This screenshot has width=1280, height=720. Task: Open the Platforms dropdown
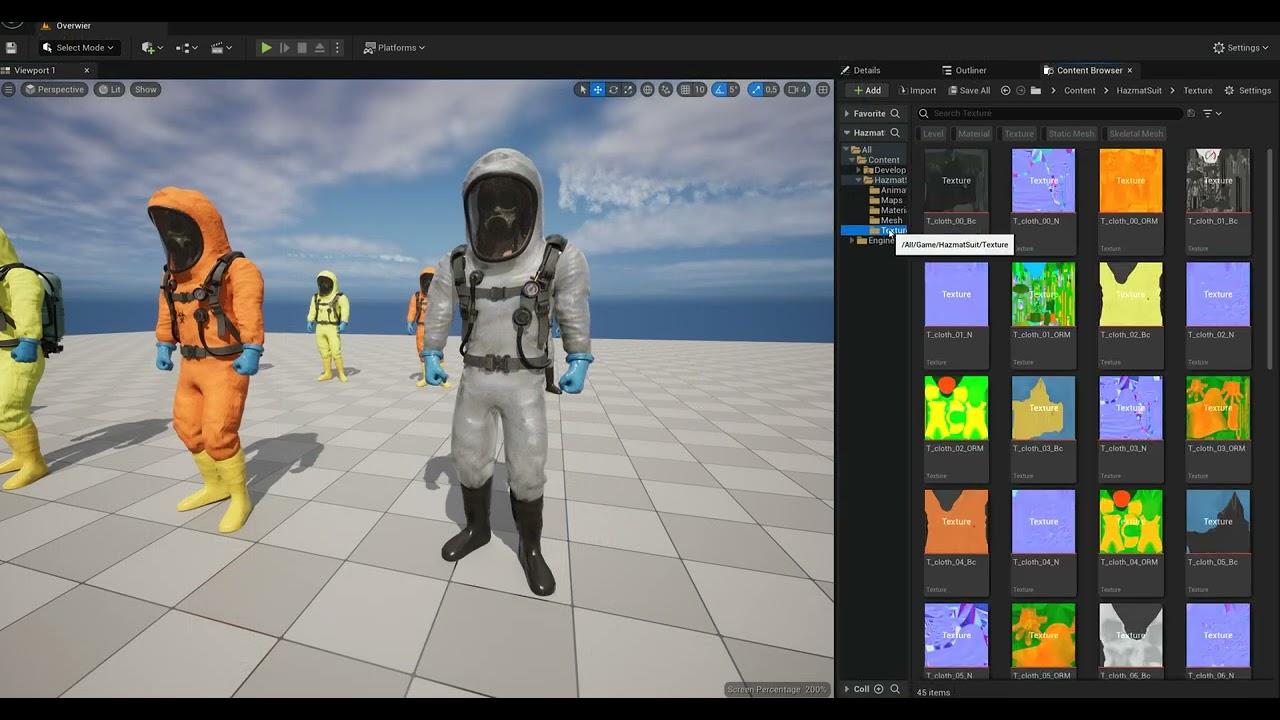pyautogui.click(x=395, y=47)
